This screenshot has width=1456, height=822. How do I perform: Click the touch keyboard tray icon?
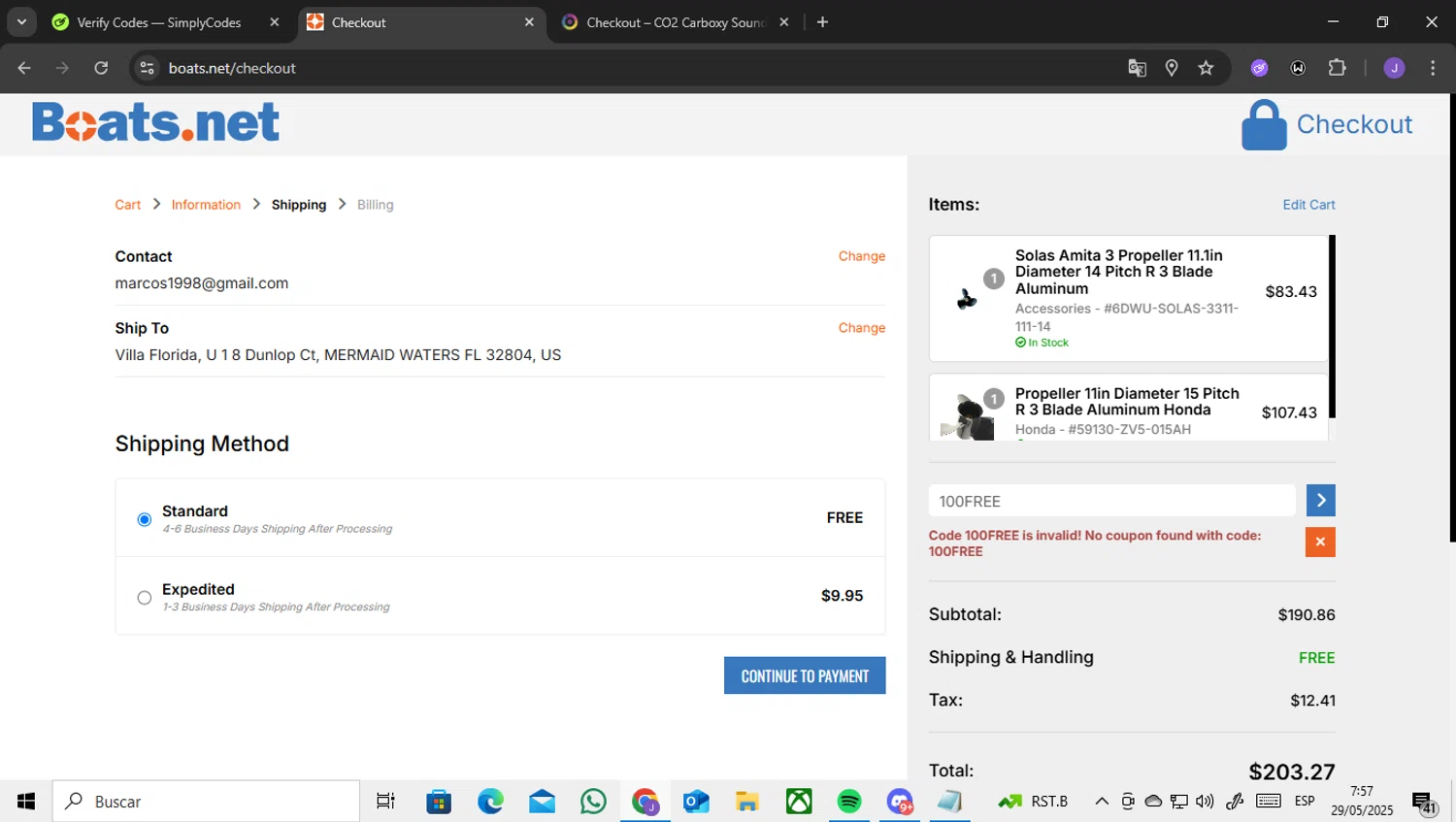pyautogui.click(x=1268, y=802)
